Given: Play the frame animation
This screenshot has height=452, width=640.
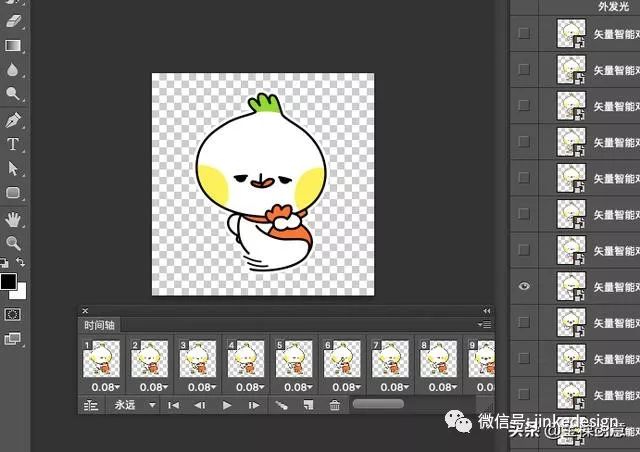Looking at the screenshot, I should (x=227, y=405).
